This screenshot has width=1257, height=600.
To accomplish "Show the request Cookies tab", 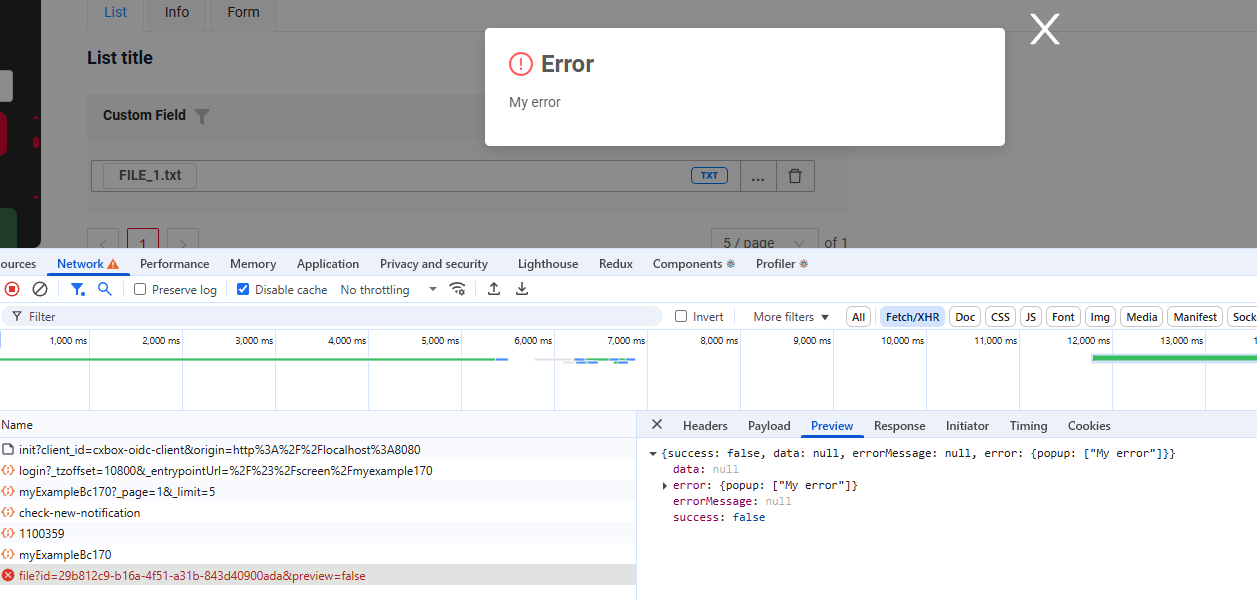I will pyautogui.click(x=1089, y=426).
